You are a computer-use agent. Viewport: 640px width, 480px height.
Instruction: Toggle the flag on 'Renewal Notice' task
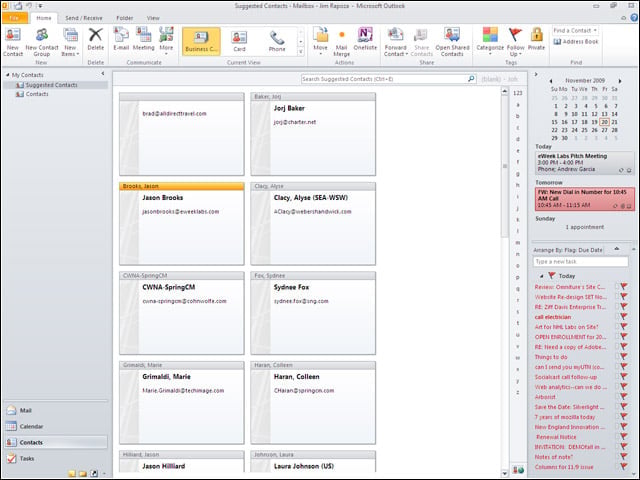click(x=624, y=437)
